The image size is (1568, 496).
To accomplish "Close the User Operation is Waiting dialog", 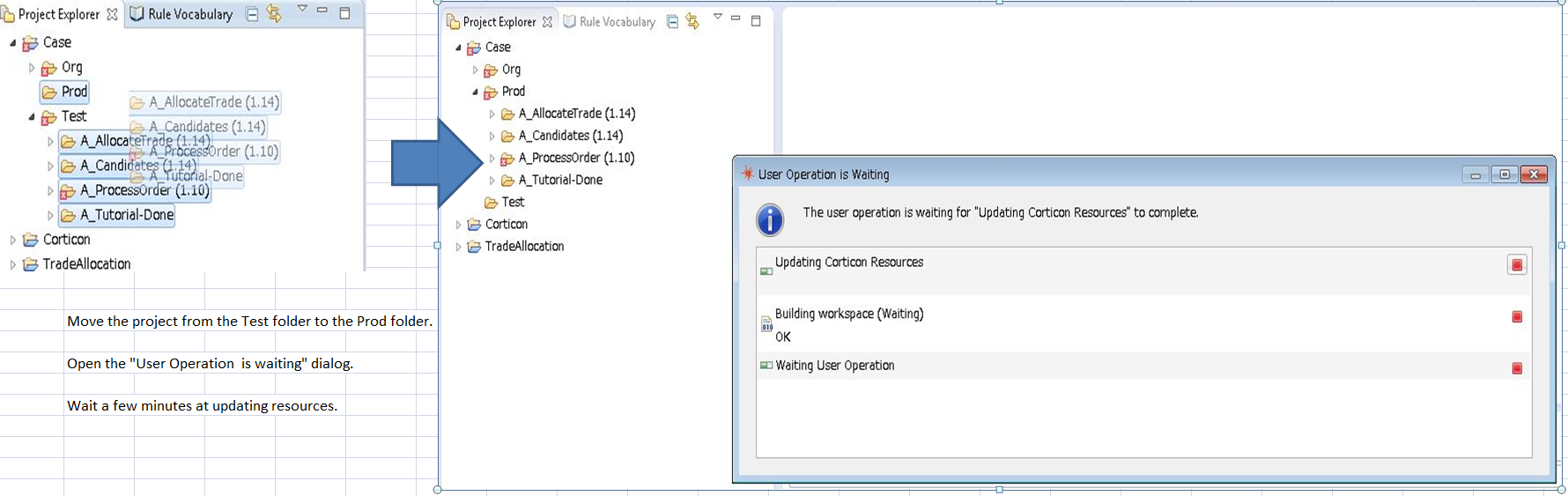I will pyautogui.click(x=1534, y=174).
